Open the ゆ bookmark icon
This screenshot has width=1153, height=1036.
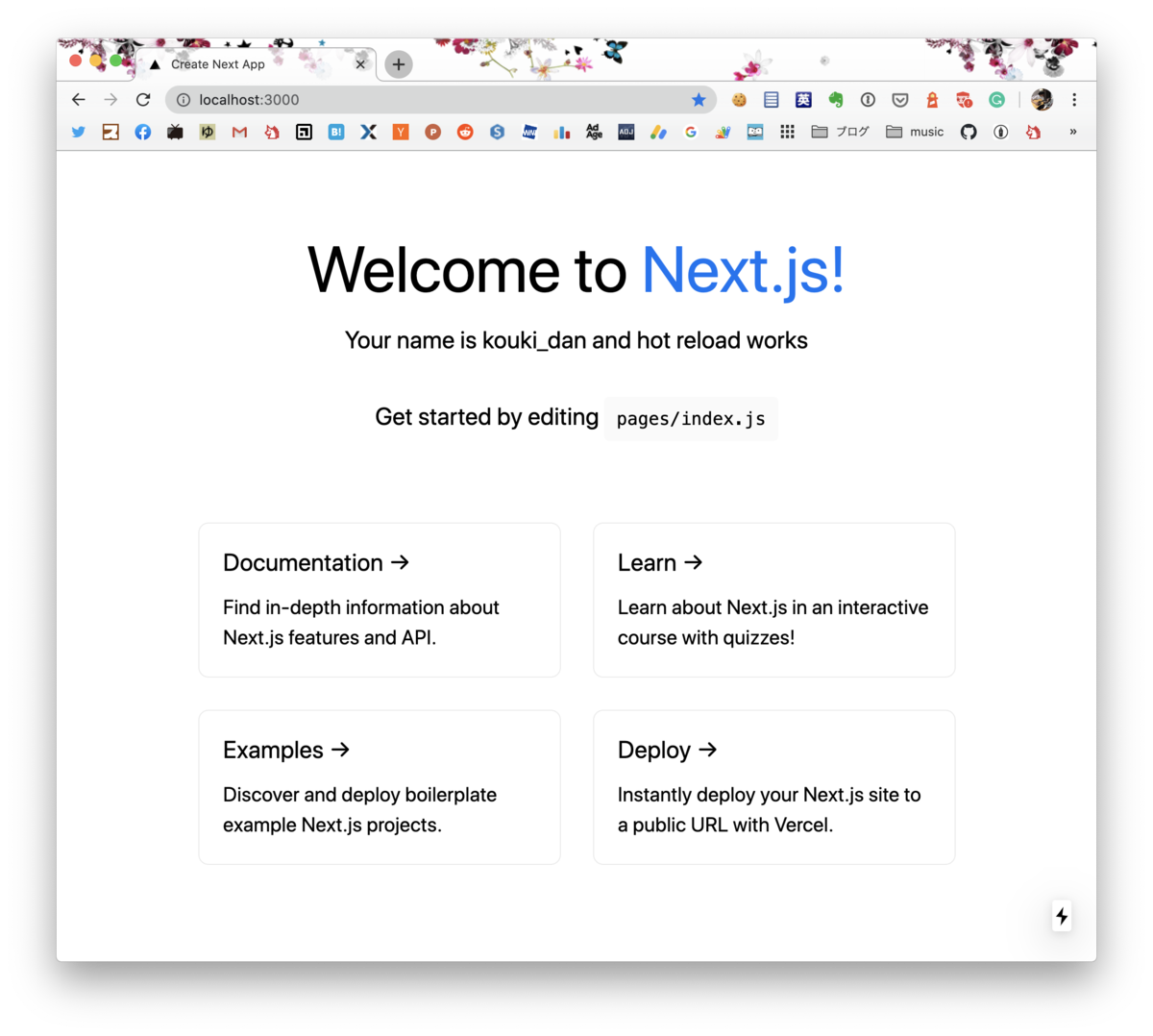[208, 132]
